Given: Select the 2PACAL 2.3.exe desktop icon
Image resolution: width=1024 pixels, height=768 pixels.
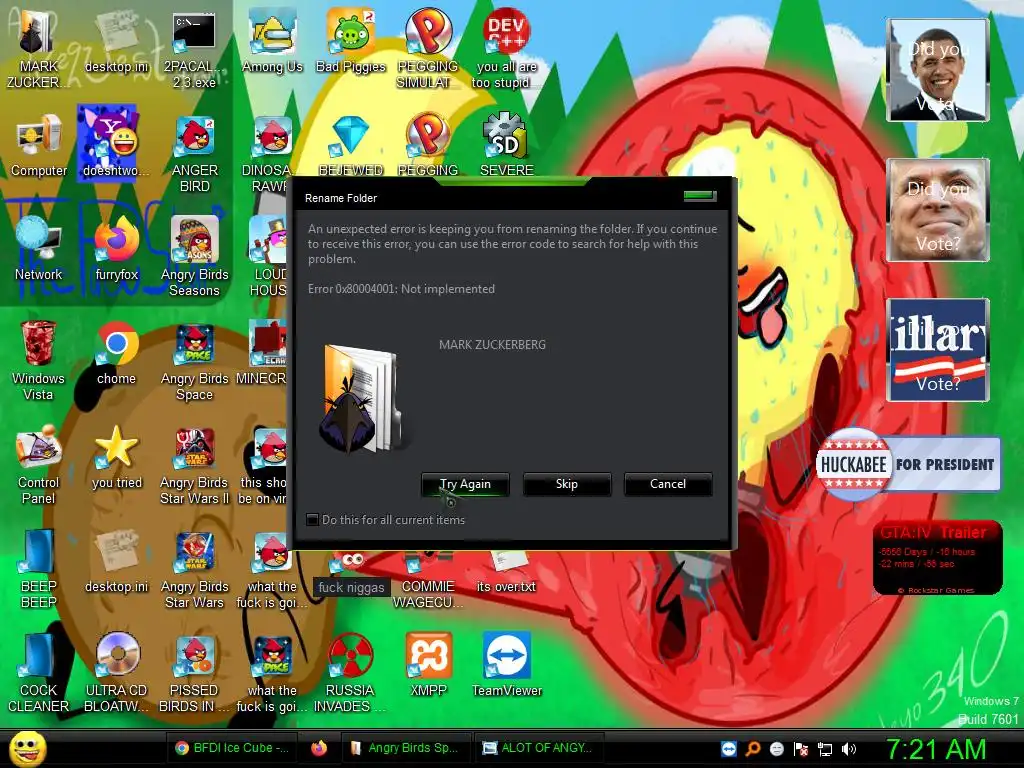Looking at the screenshot, I should (194, 51).
